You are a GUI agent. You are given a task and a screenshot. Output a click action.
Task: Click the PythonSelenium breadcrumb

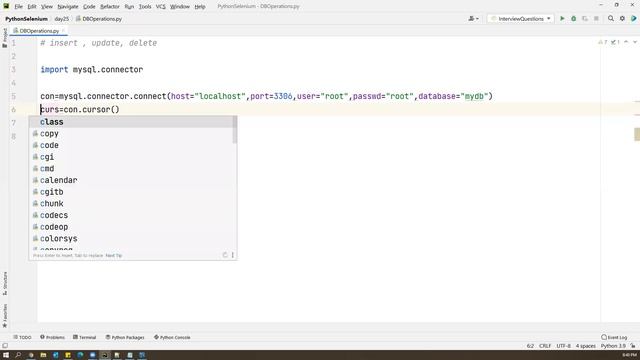(x=27, y=19)
